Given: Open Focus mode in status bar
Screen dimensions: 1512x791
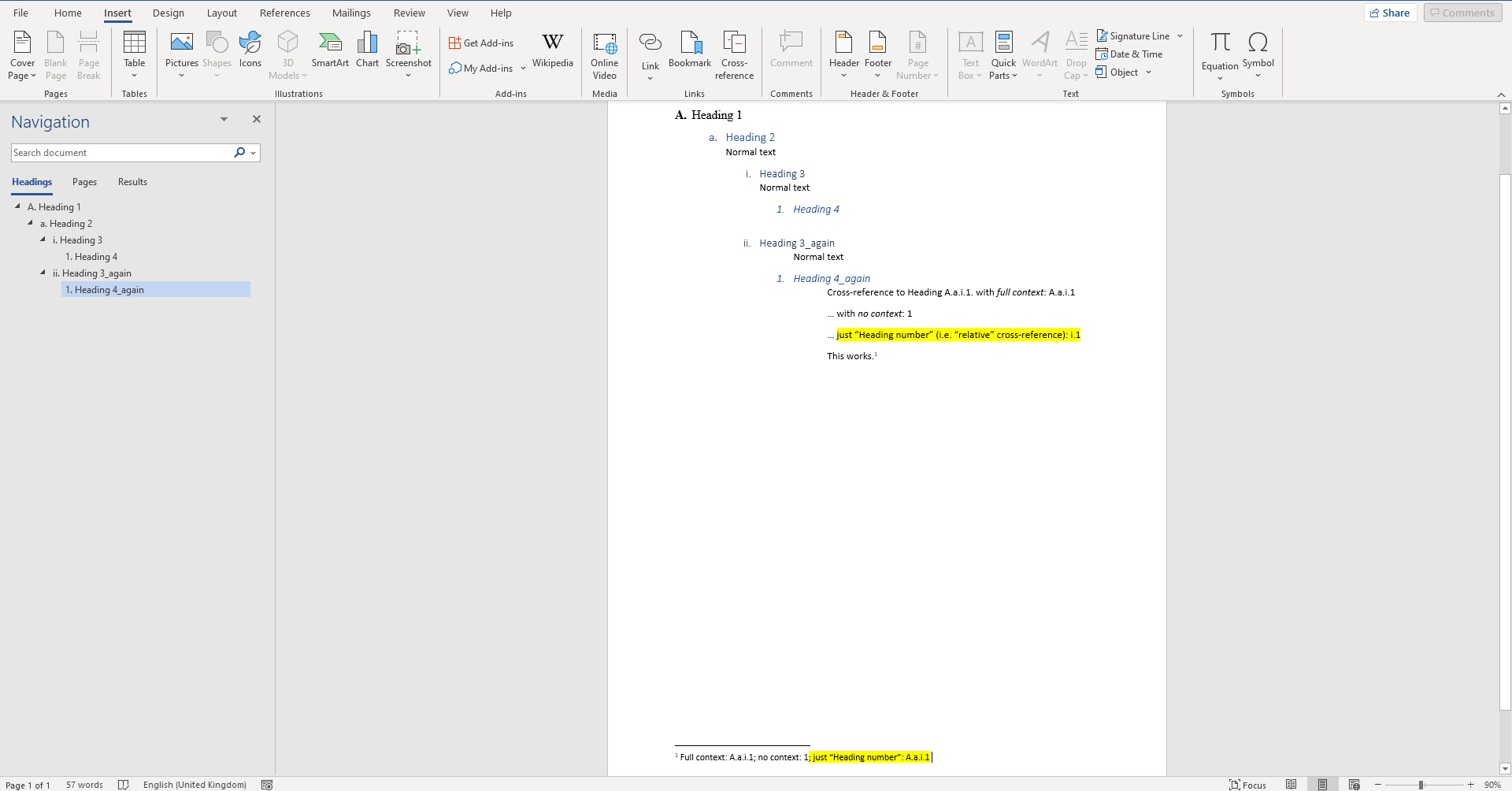Looking at the screenshot, I should click(1248, 785).
